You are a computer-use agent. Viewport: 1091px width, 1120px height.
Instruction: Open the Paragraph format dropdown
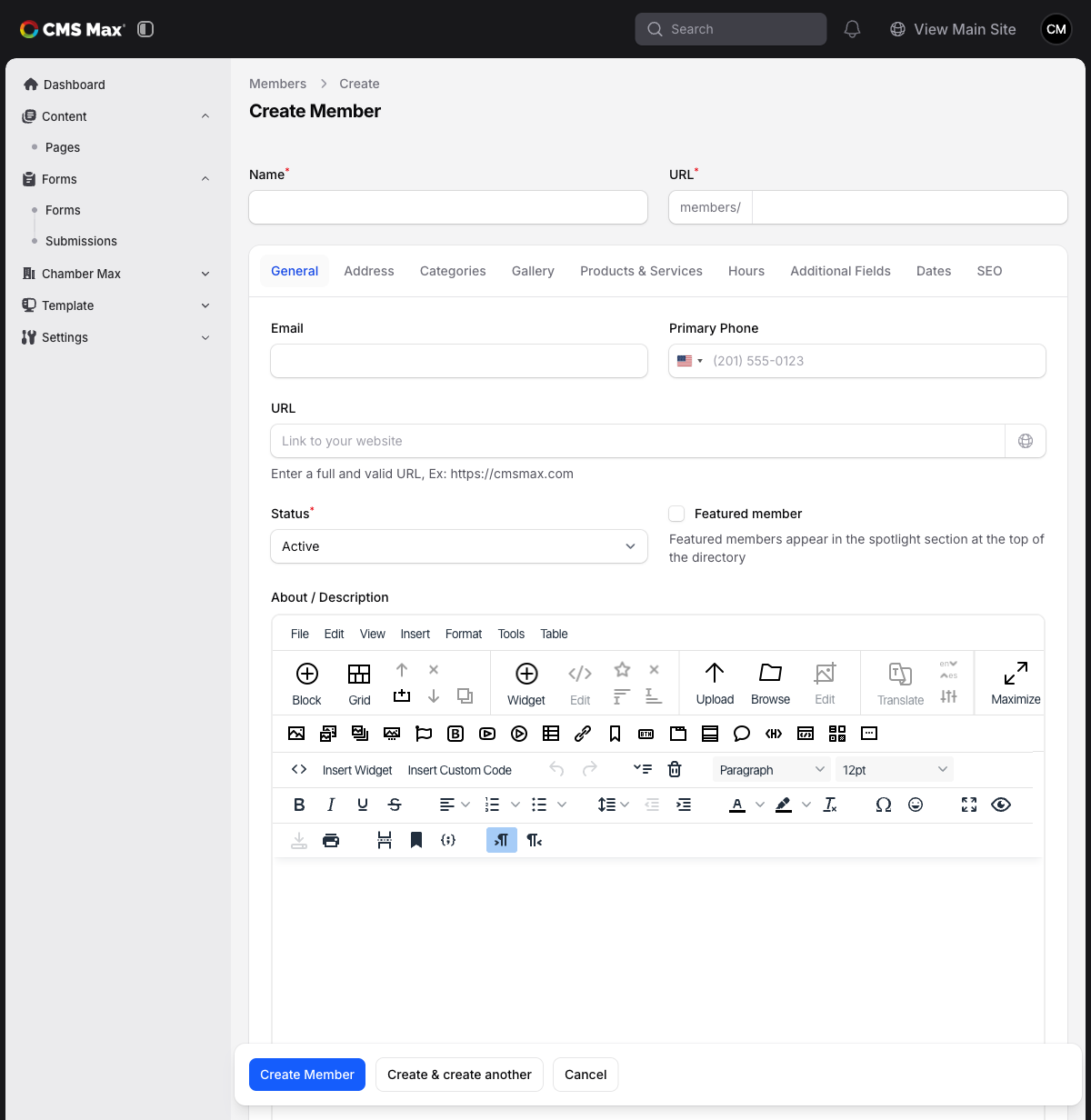click(x=772, y=769)
